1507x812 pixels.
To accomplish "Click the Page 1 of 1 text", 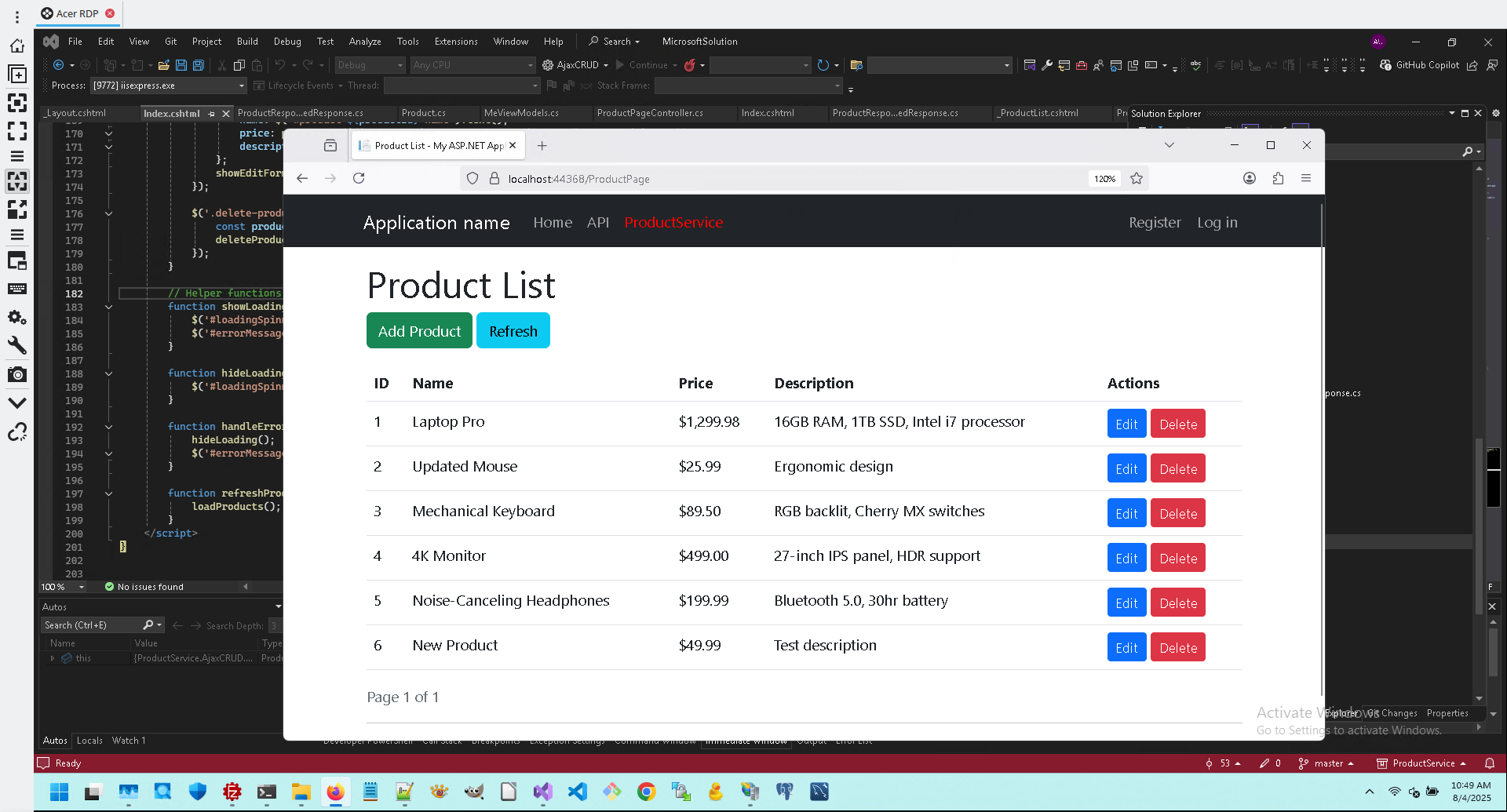I will 403,697.
